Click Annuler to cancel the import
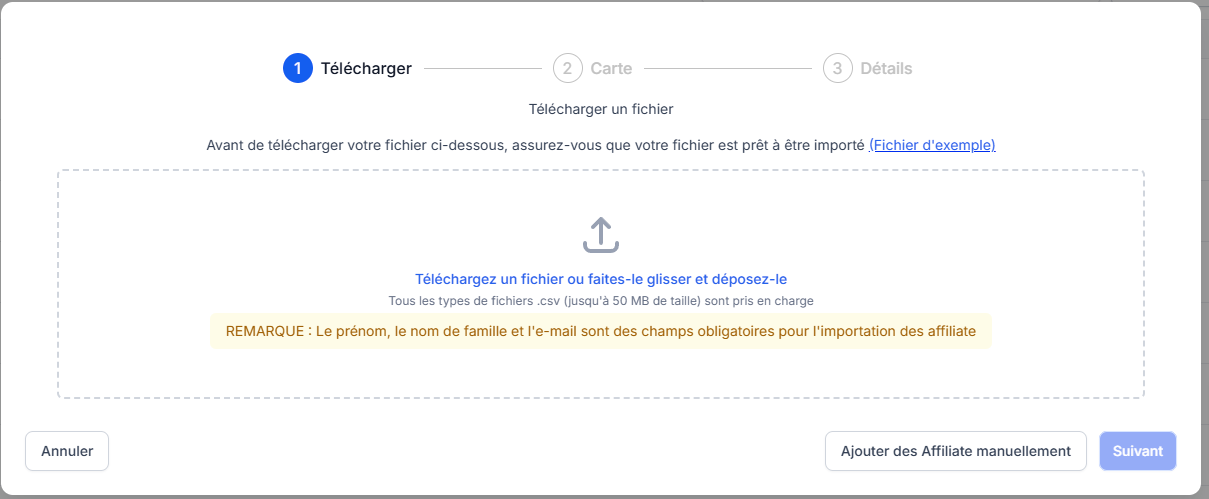The height and width of the screenshot is (499, 1209). click(x=67, y=451)
